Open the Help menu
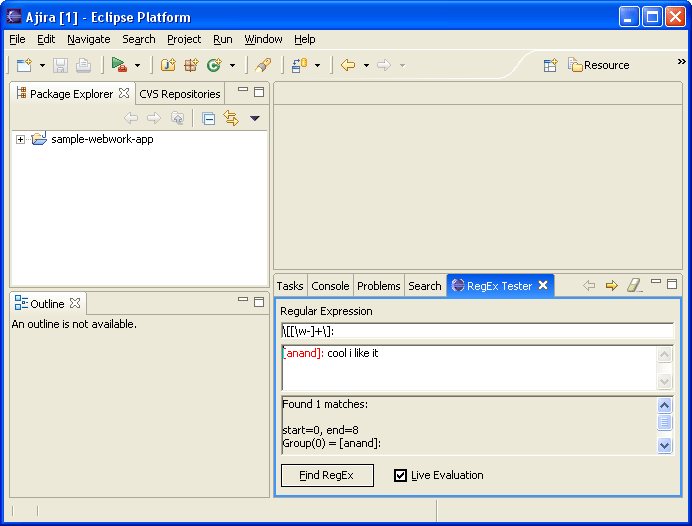The image size is (692, 526). click(x=305, y=39)
